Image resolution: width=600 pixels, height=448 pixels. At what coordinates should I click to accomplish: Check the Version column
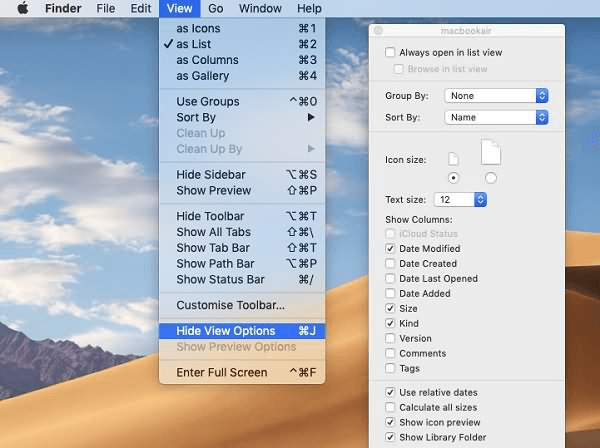(390, 339)
